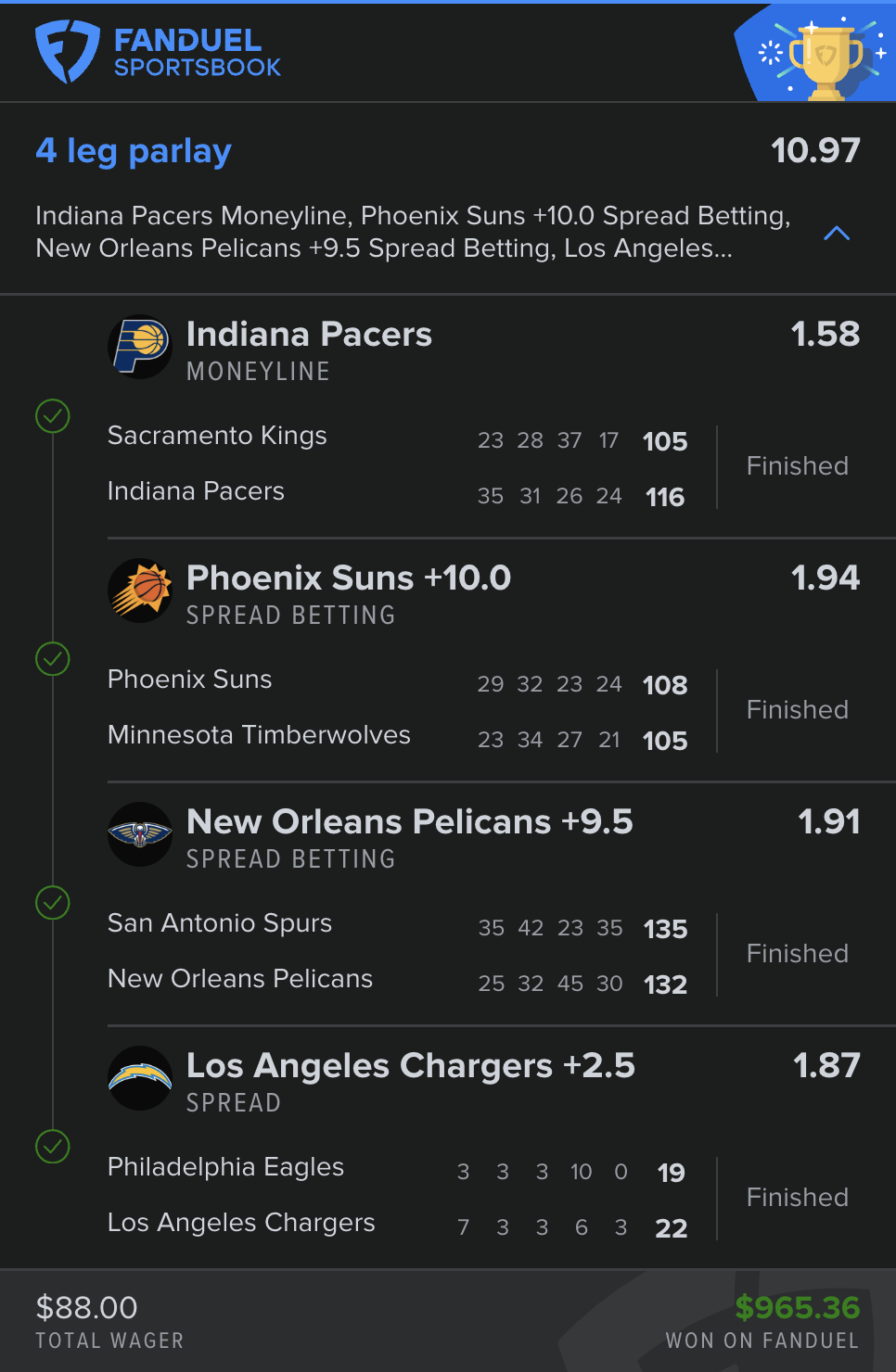Open the Phoenix Suns +10.0 leg title

[349, 578]
